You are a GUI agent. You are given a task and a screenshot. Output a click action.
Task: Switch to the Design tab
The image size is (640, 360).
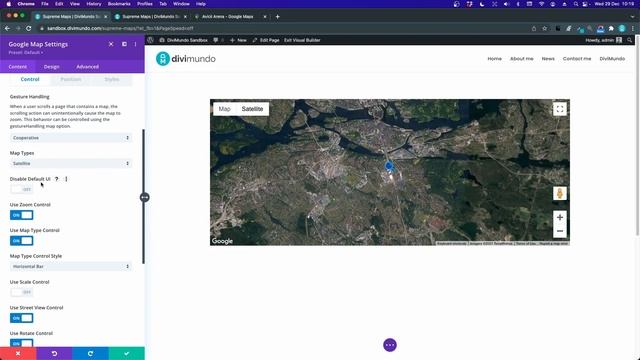pyautogui.click(x=51, y=67)
